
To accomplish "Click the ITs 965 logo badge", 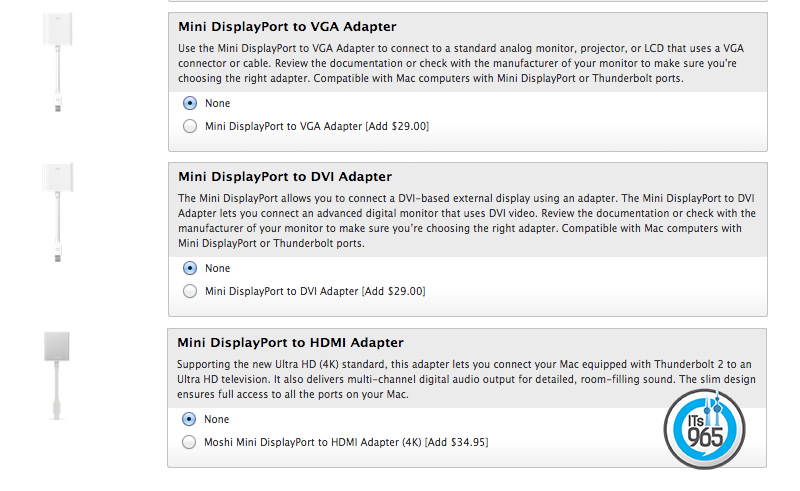I will point(705,430).
